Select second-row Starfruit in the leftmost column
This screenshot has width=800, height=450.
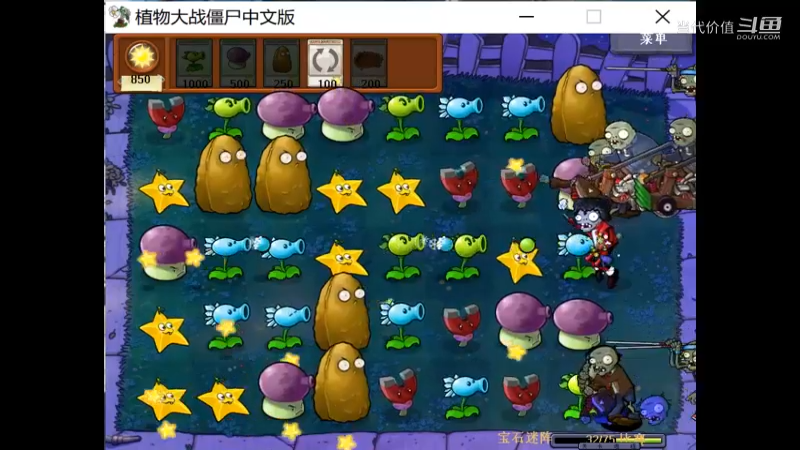(x=164, y=192)
